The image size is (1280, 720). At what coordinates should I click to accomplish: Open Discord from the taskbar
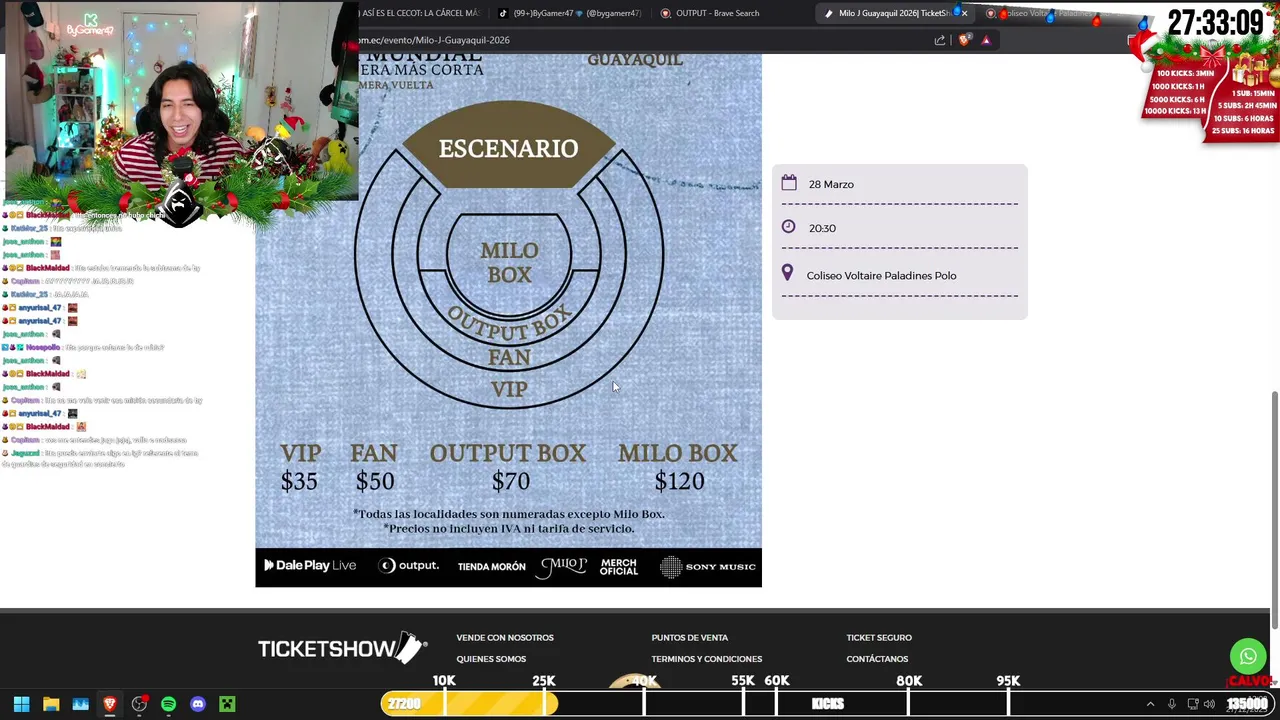click(x=198, y=704)
